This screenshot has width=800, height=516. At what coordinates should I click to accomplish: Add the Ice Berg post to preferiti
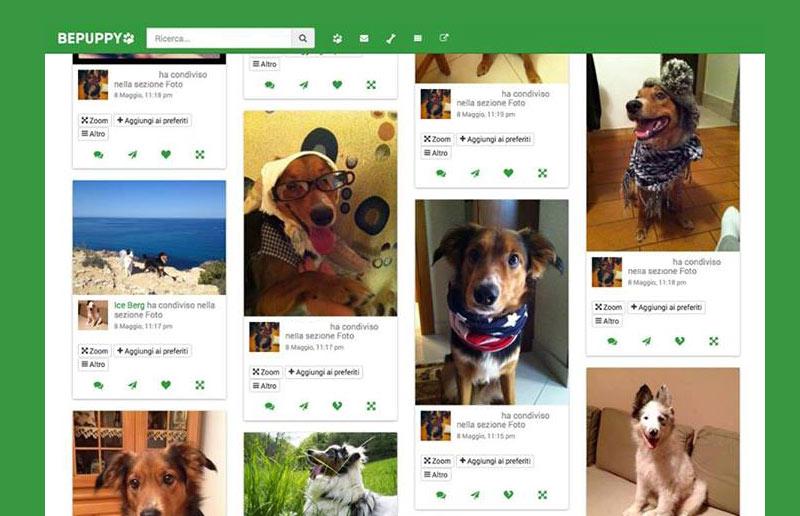[x=153, y=351]
